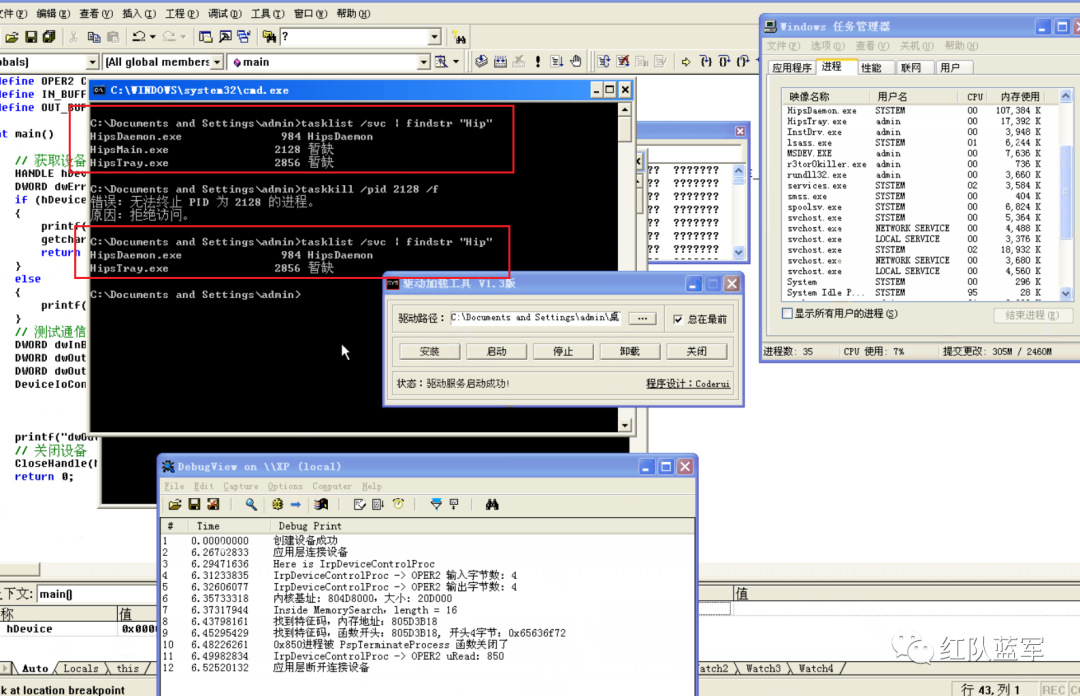Image resolution: width=1080 pixels, height=696 pixels.
Task: Save All icon in Visual C++ toolbar
Action: pos(49,37)
